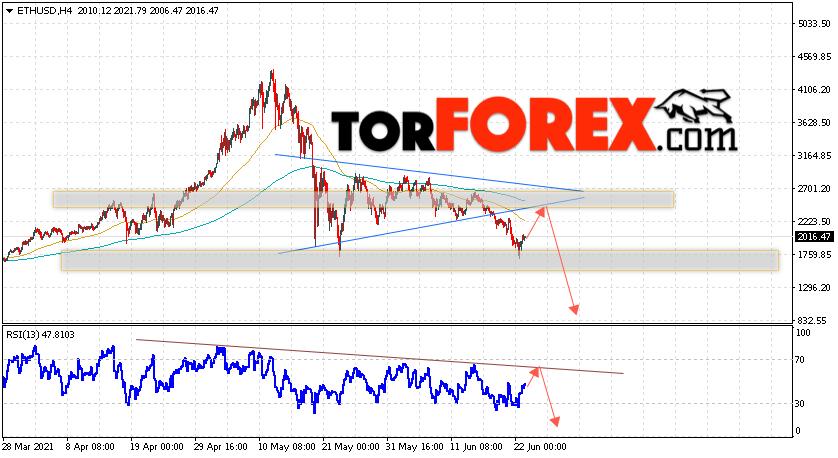Viewport: 838px width, 458px height.
Task: Click the 4569.85 price axis label
Action: point(814,57)
